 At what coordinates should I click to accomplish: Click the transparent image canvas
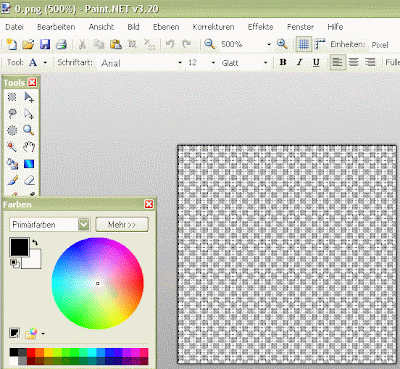tap(287, 254)
